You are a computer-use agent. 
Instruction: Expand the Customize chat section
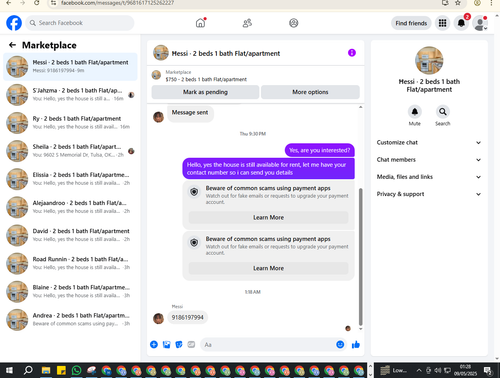tap(429, 142)
